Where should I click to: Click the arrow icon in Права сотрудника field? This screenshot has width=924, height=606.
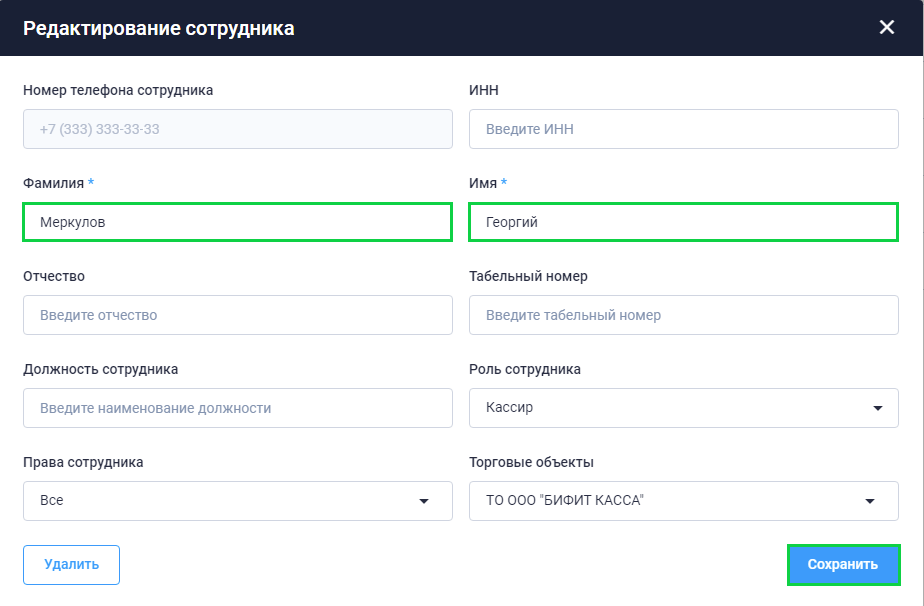424,501
